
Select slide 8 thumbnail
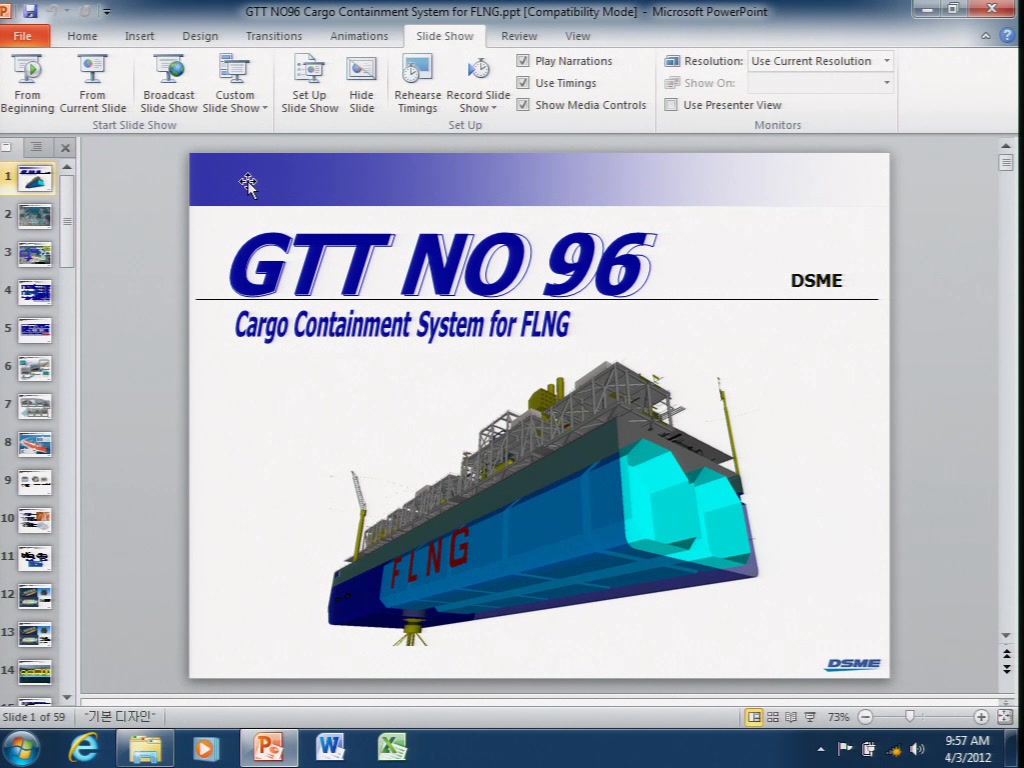[x=35, y=444]
